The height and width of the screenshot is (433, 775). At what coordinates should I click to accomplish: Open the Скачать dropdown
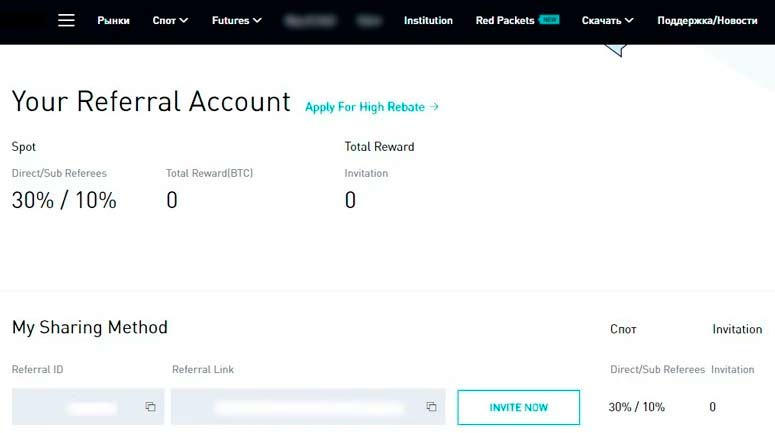[608, 20]
